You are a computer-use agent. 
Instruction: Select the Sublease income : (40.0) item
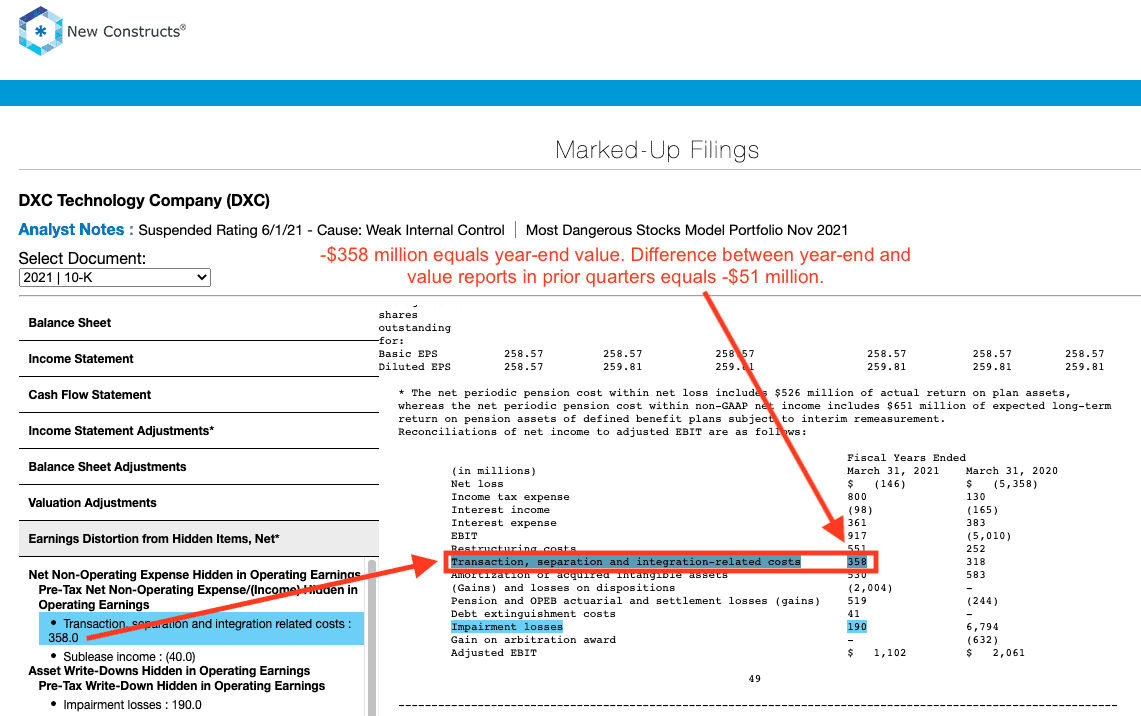pyautogui.click(x=129, y=656)
